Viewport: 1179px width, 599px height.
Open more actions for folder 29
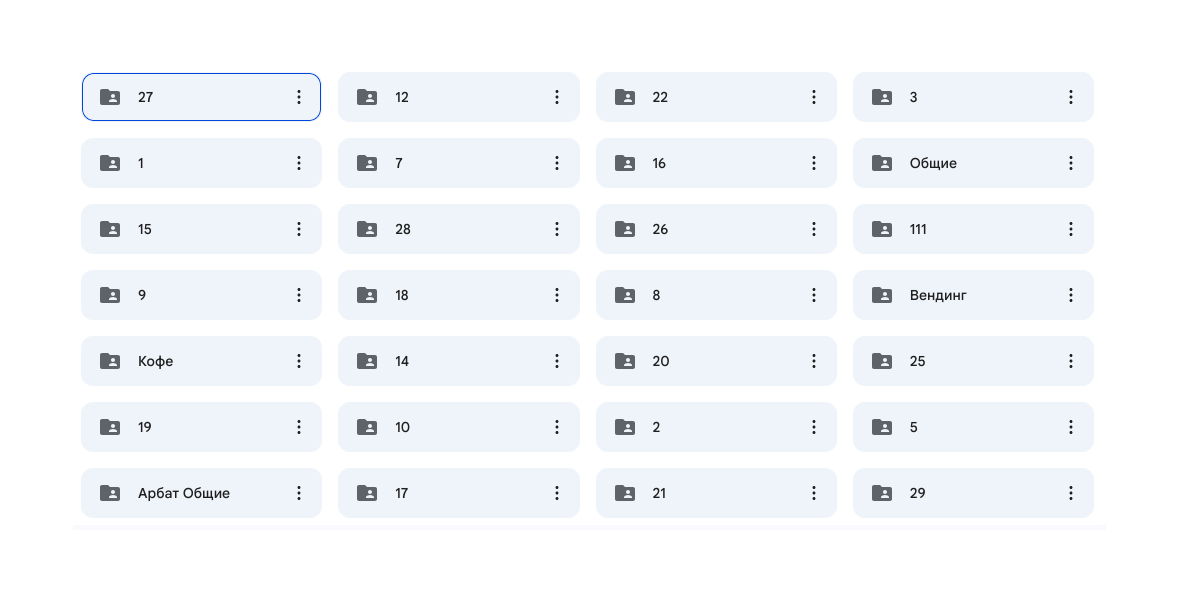click(x=1071, y=493)
